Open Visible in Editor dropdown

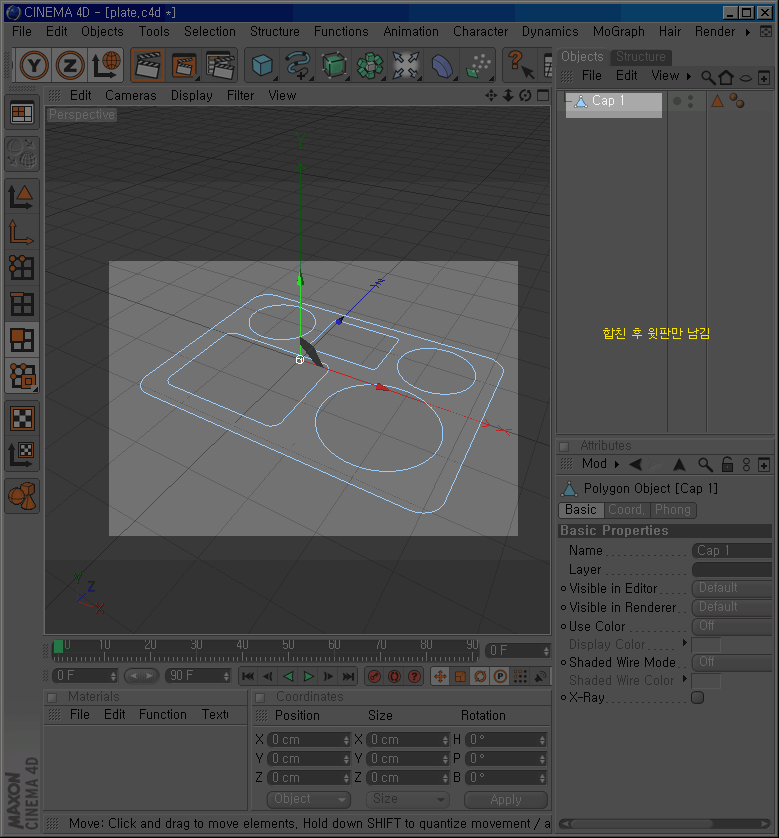click(732, 588)
